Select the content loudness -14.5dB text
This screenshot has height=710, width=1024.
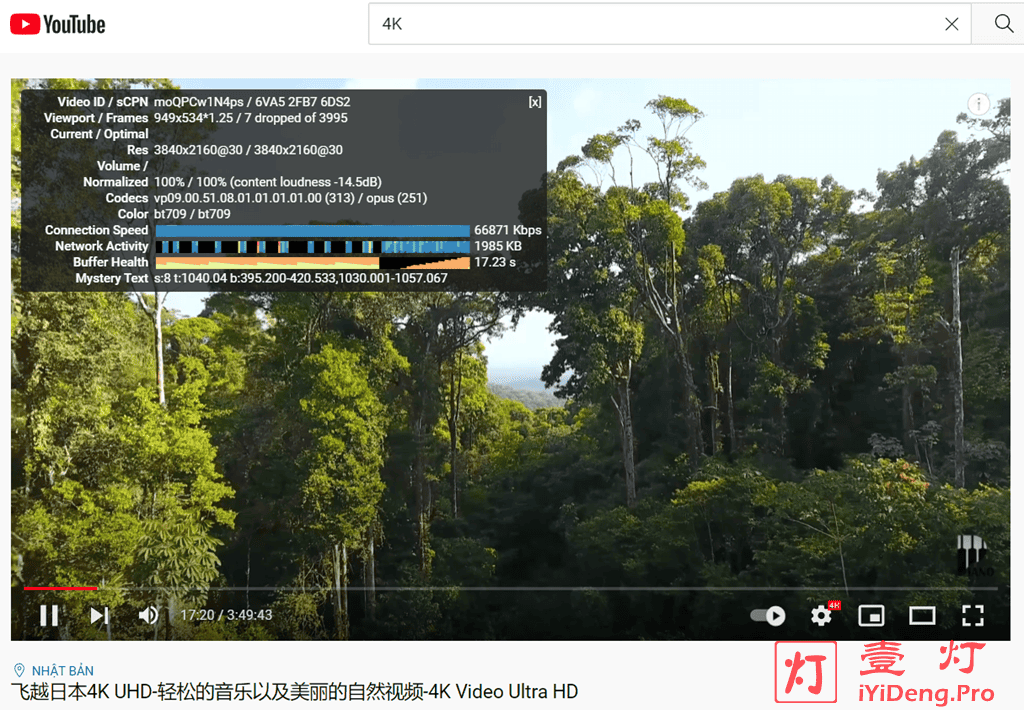[x=306, y=182]
